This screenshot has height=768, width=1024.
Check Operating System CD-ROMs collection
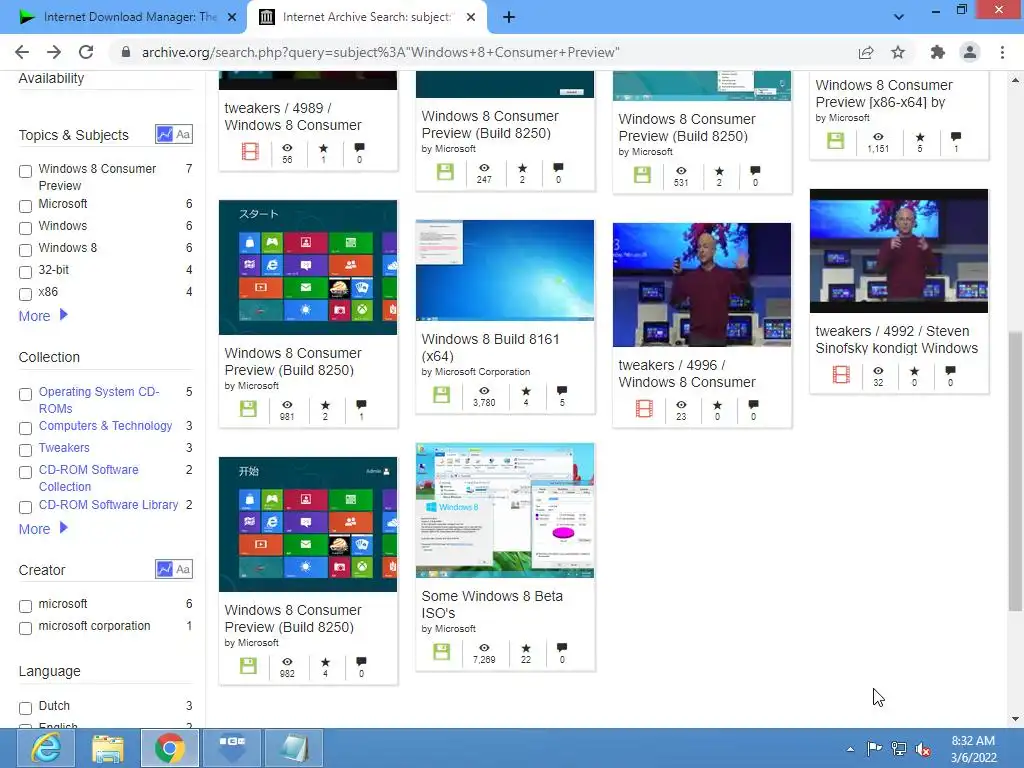[x=25, y=394]
